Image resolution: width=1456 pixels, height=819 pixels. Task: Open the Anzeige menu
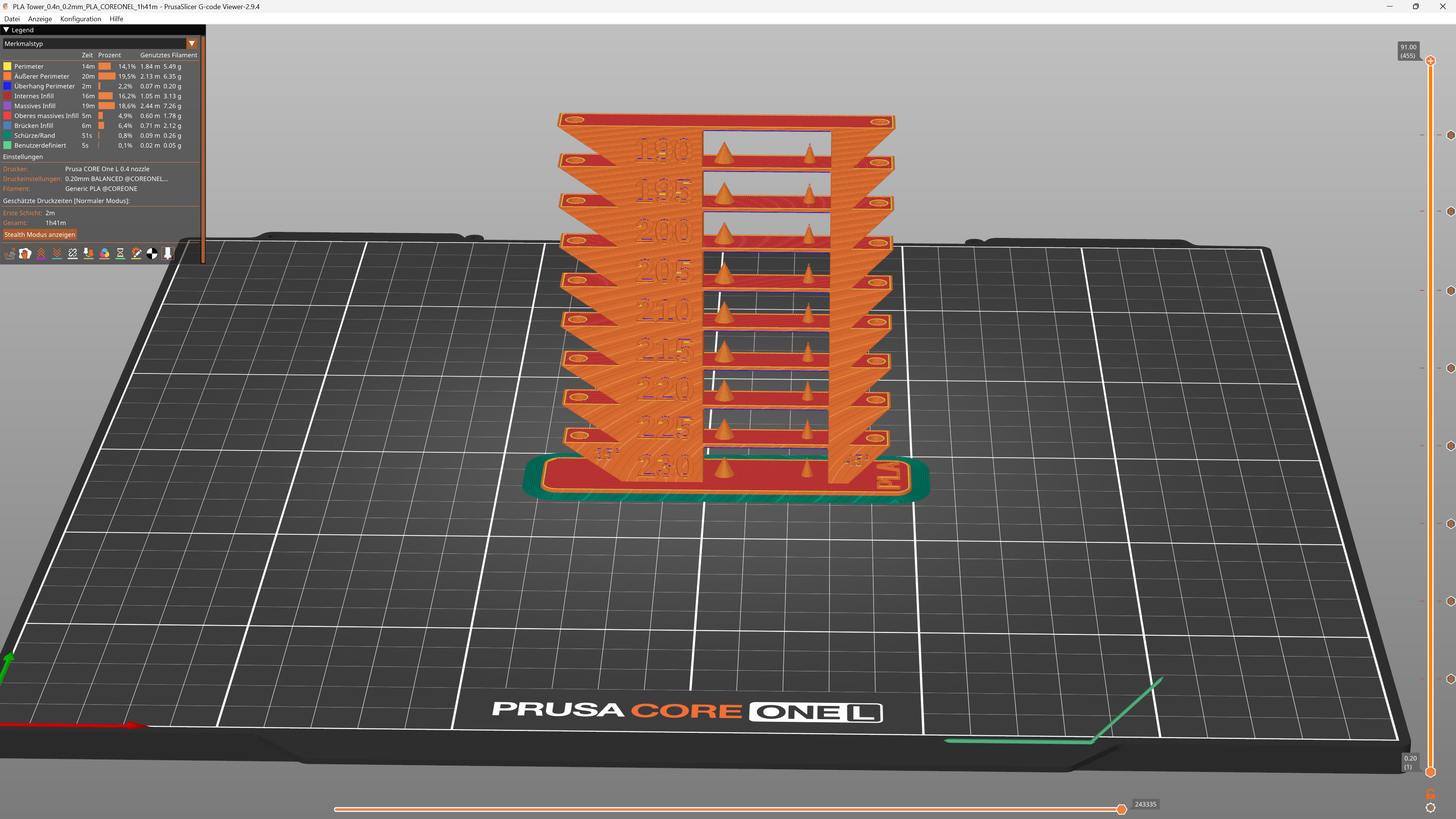tap(39, 19)
